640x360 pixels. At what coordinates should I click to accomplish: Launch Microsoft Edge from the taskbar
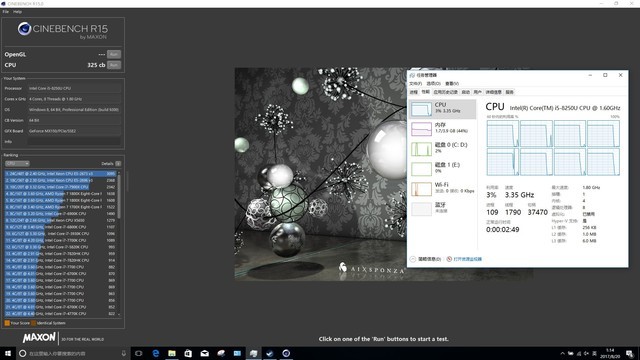pyautogui.click(x=156, y=353)
